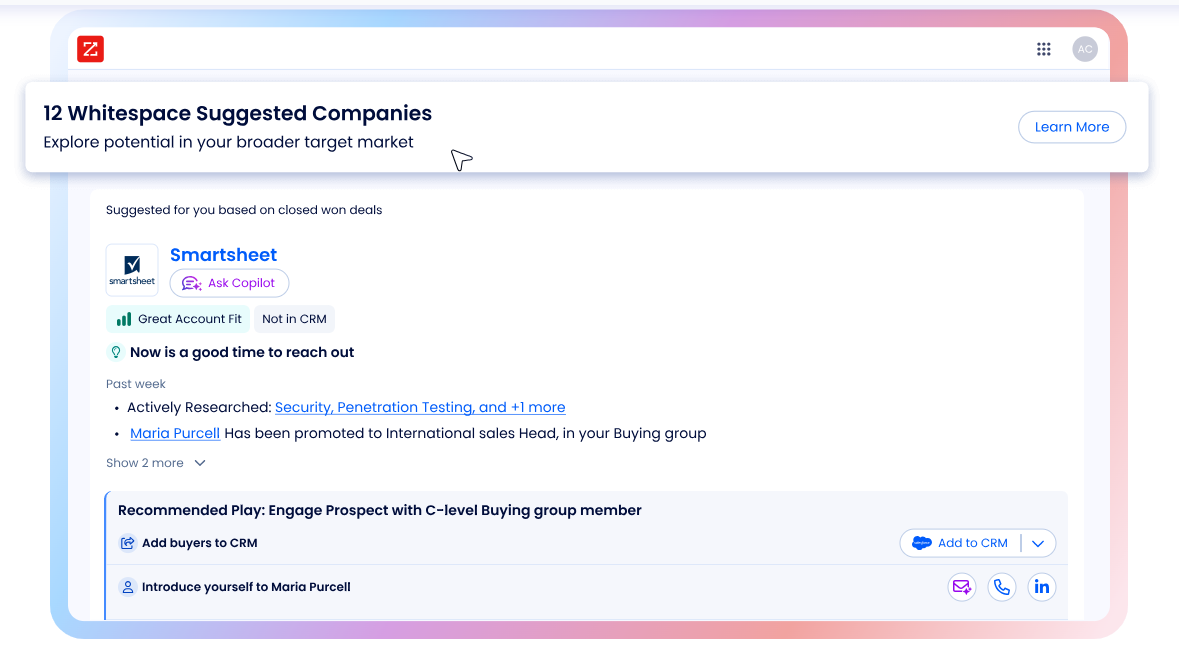Click the Add to CRM button

pos(959,543)
